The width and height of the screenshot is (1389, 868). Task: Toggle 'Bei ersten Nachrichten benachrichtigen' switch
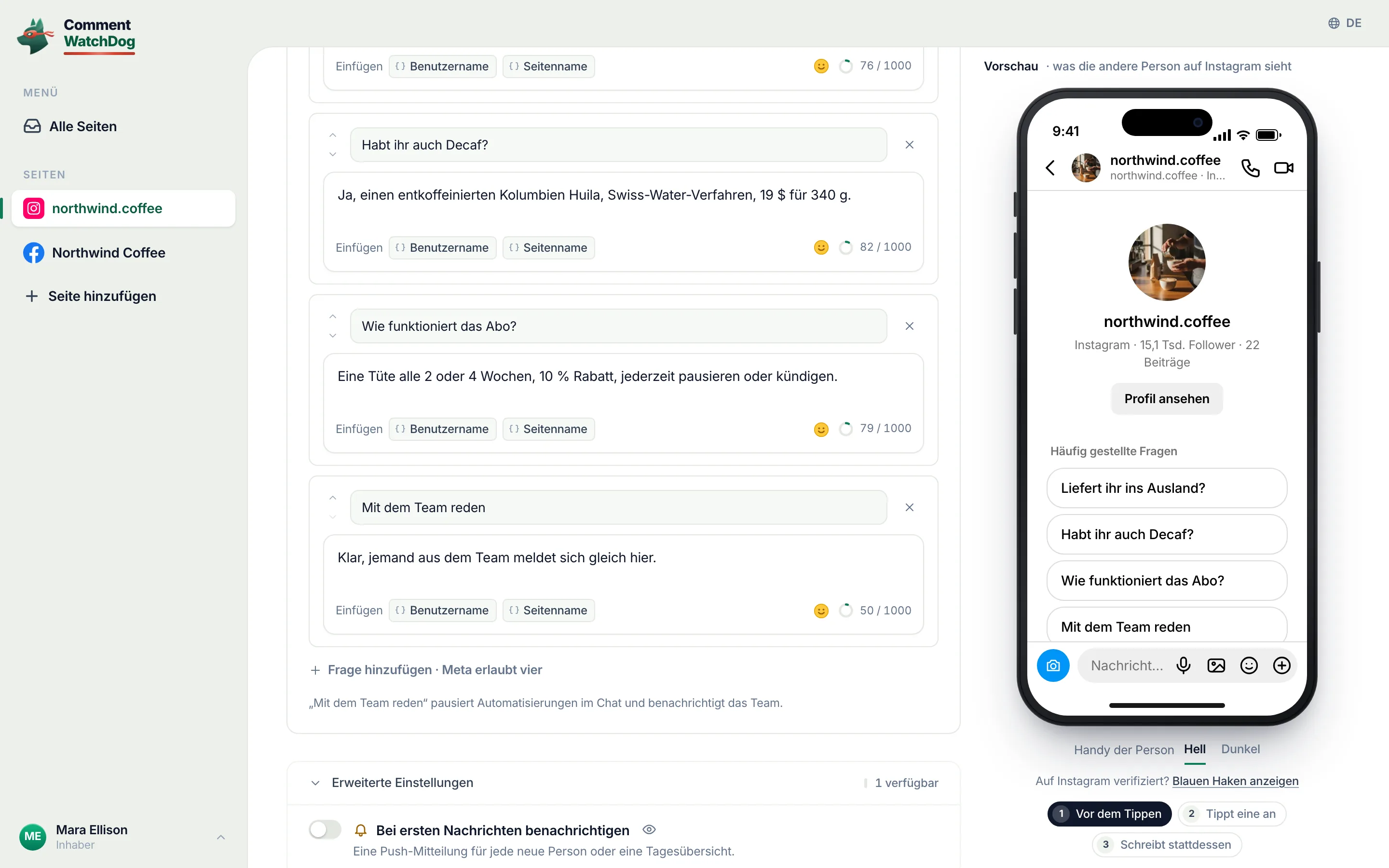click(325, 829)
